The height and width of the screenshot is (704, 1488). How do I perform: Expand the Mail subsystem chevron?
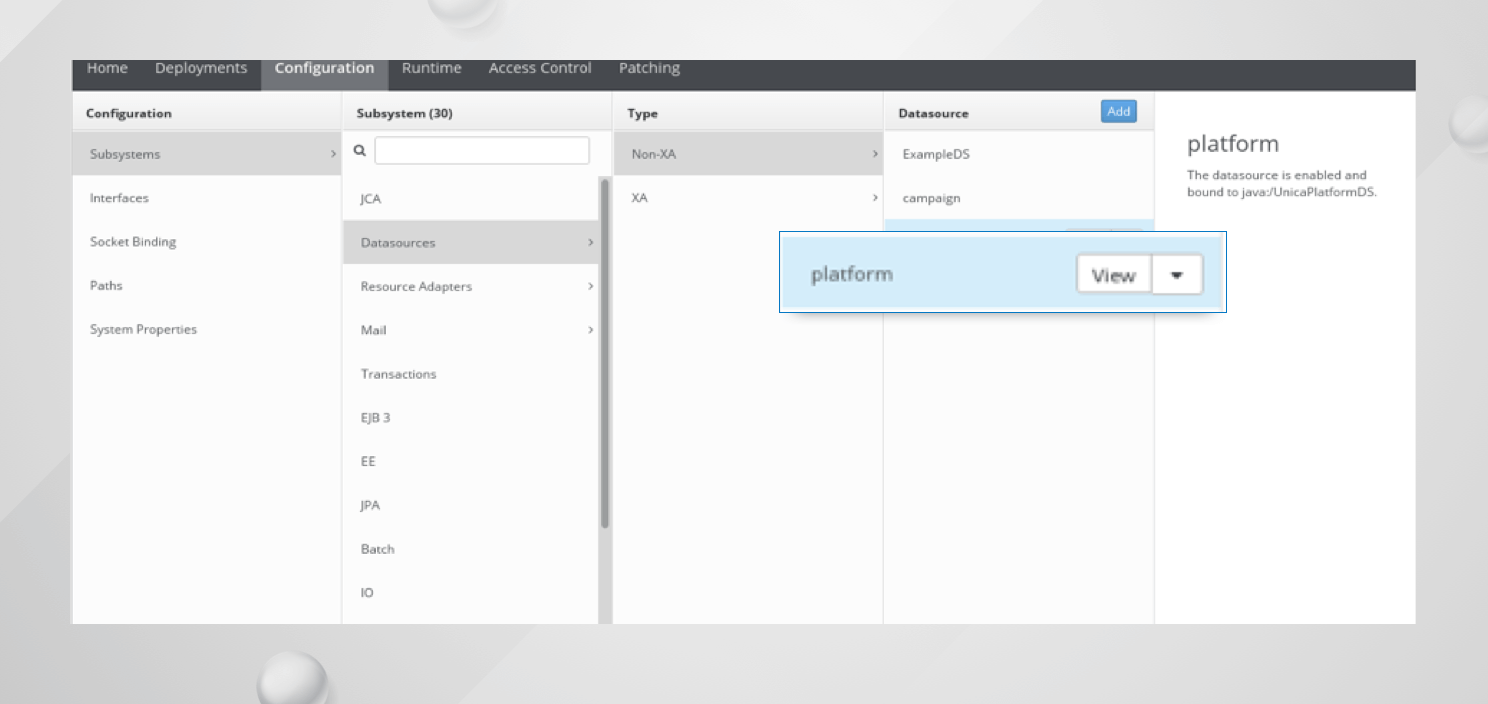tap(590, 330)
